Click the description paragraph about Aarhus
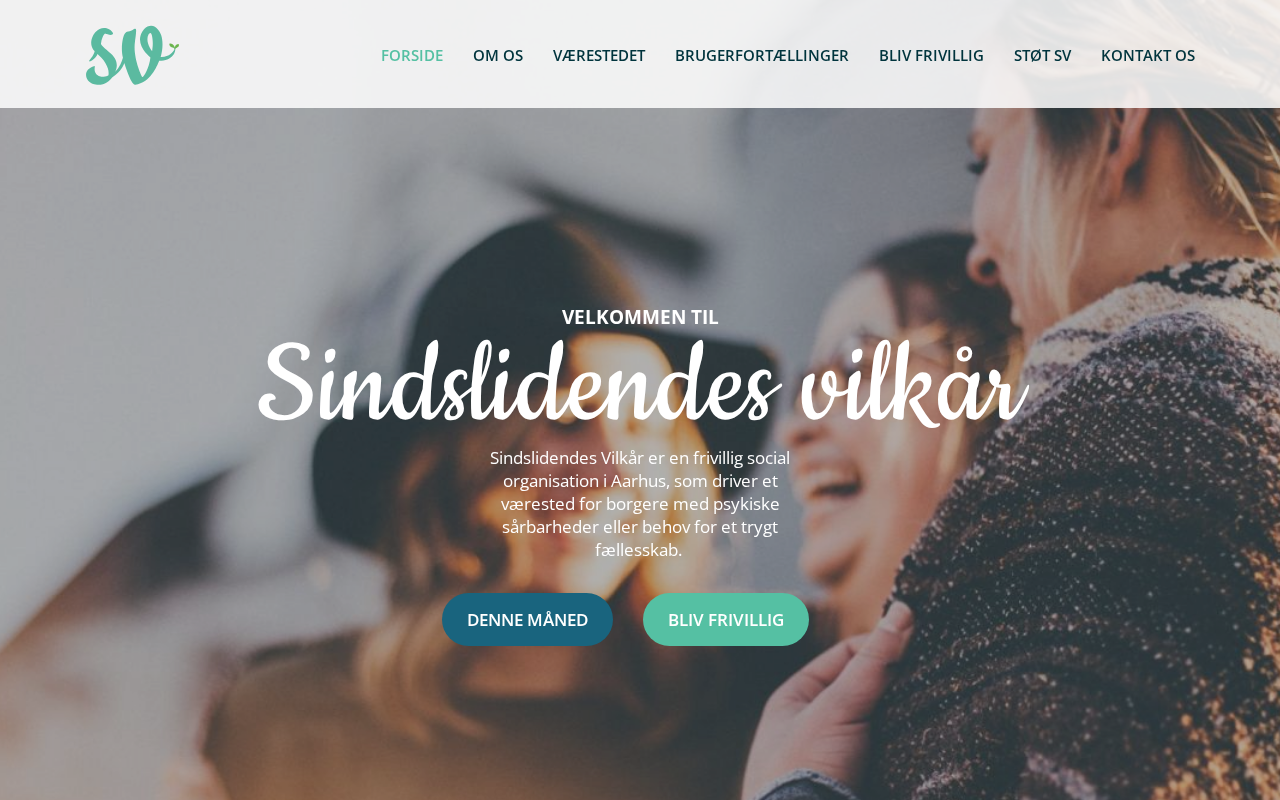The image size is (1280, 800). click(x=640, y=504)
